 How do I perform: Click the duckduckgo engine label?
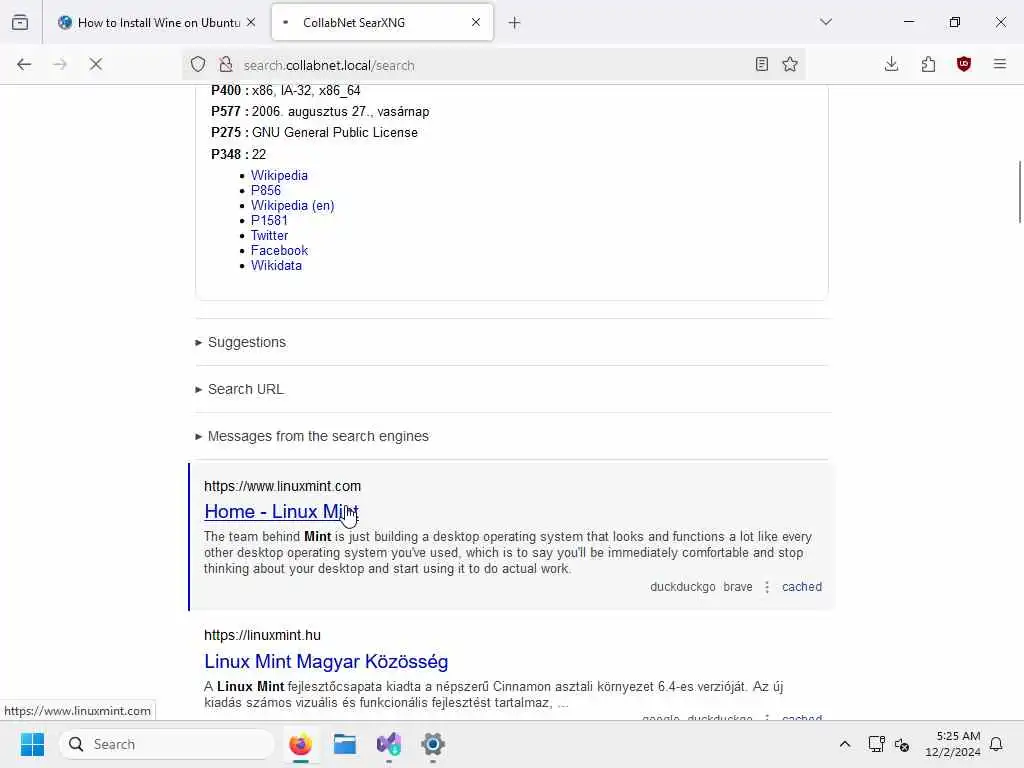(x=682, y=586)
